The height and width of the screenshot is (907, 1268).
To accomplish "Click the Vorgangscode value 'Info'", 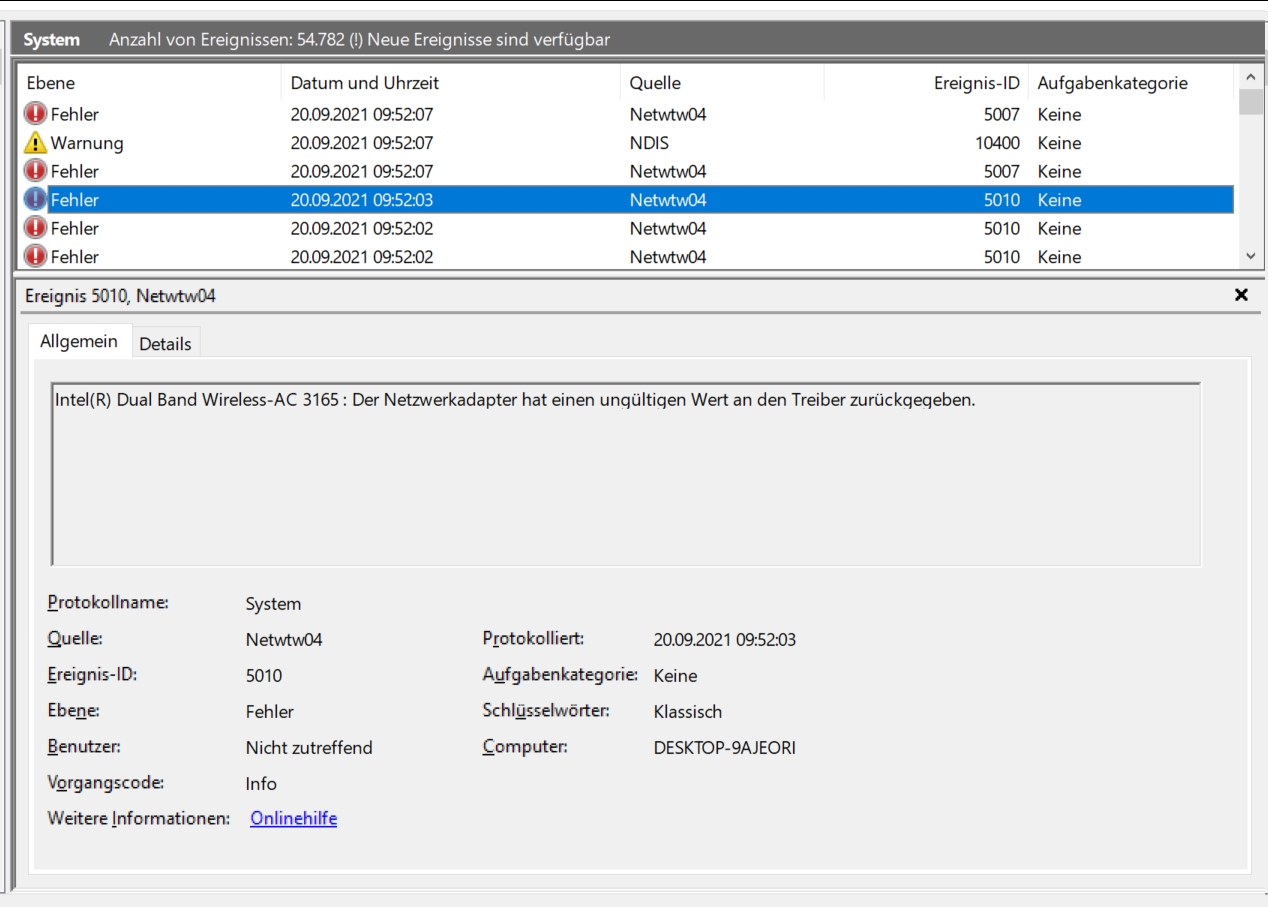I will tap(261, 784).
